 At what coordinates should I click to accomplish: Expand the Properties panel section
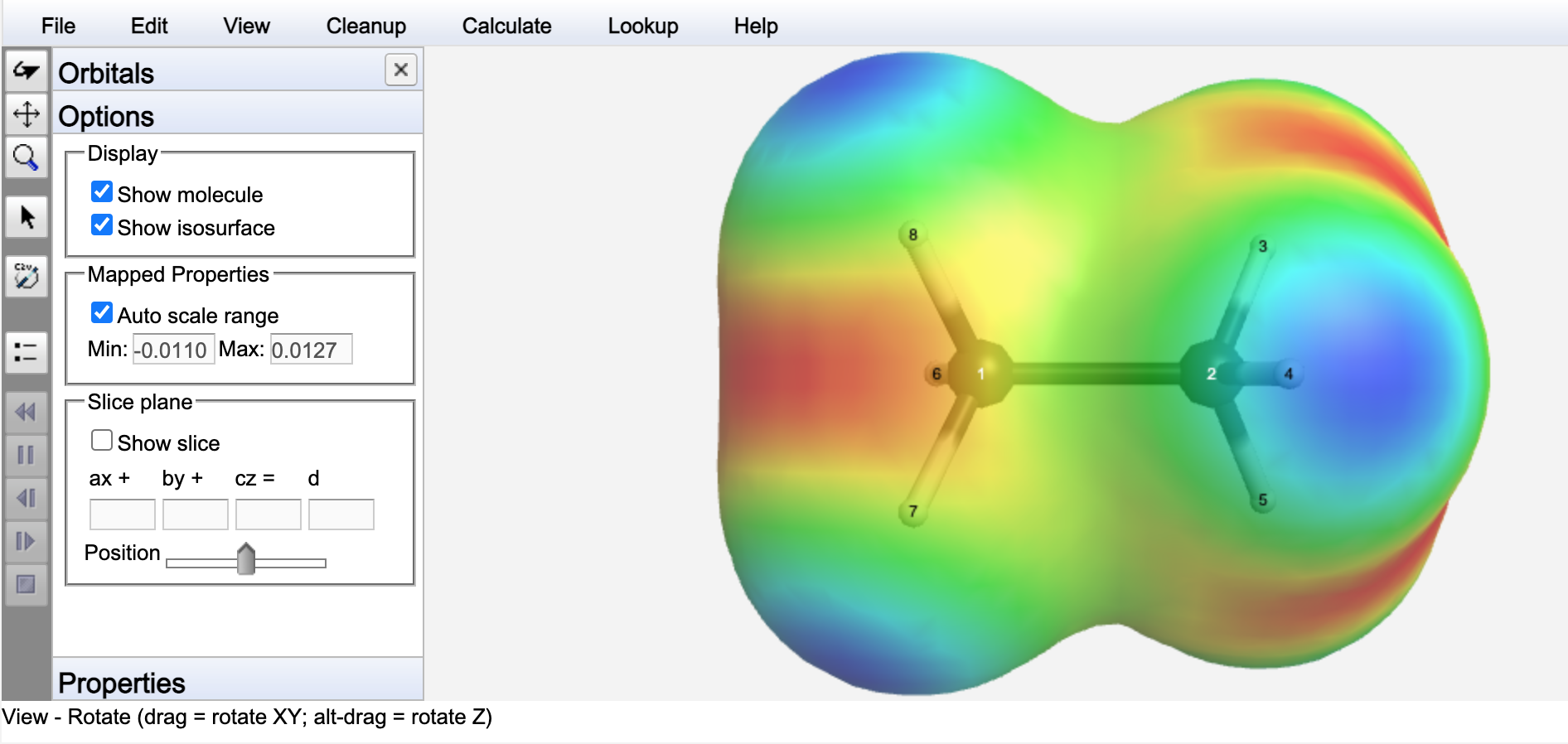121,683
